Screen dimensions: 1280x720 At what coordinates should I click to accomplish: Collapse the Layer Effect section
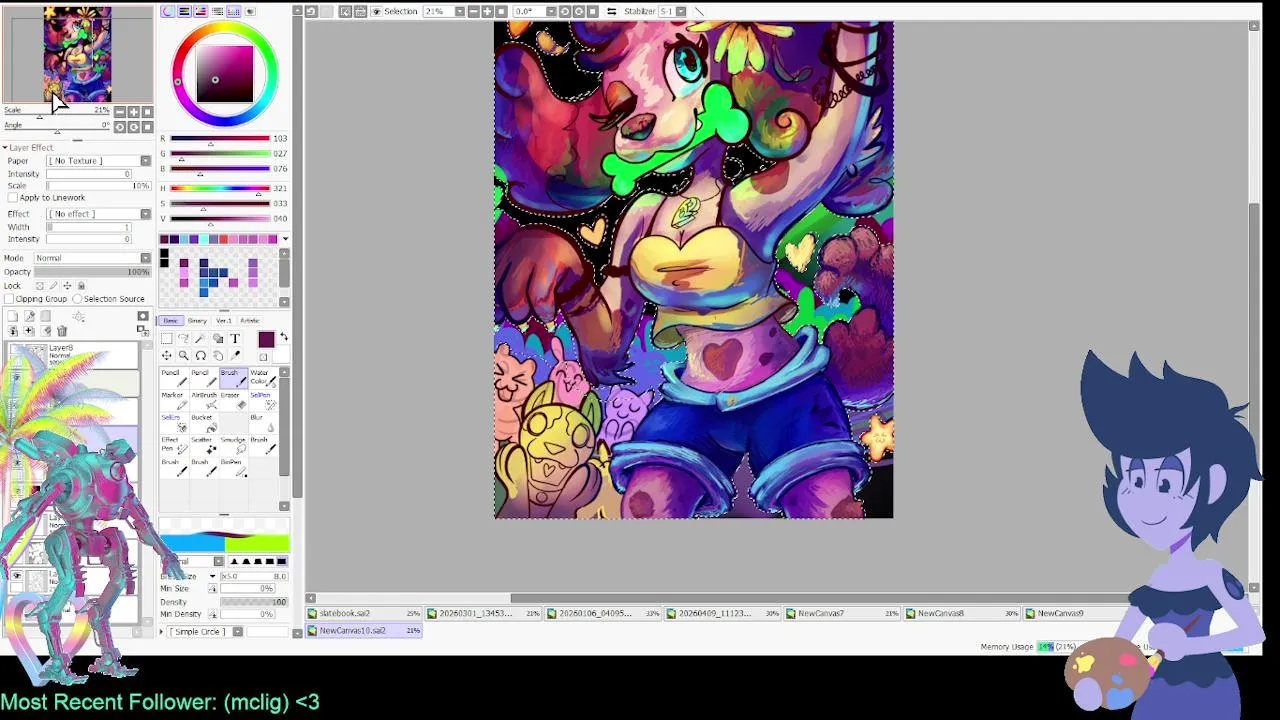(x=5, y=147)
